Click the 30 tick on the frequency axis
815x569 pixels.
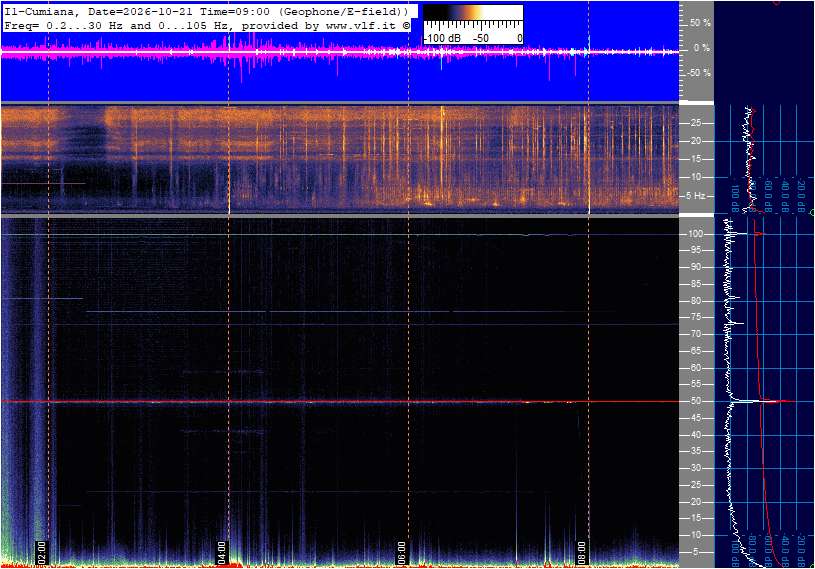tap(695, 468)
